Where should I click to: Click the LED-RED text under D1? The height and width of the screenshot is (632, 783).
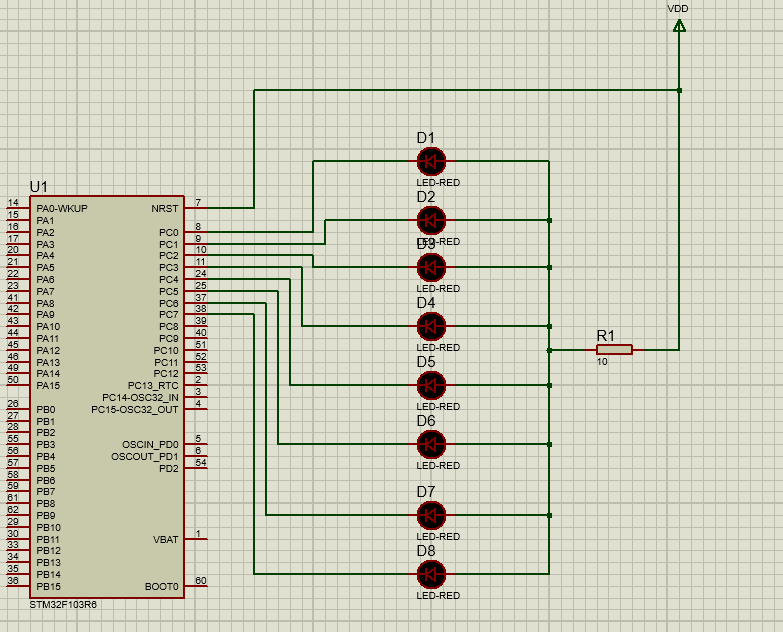(x=438, y=183)
